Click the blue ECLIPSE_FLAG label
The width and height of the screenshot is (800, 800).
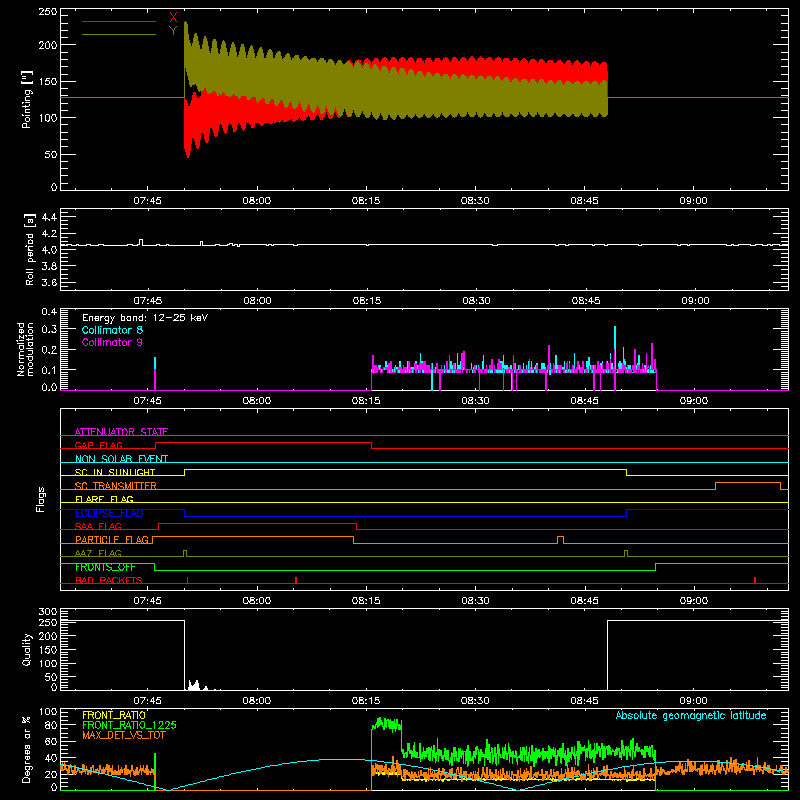(109, 513)
